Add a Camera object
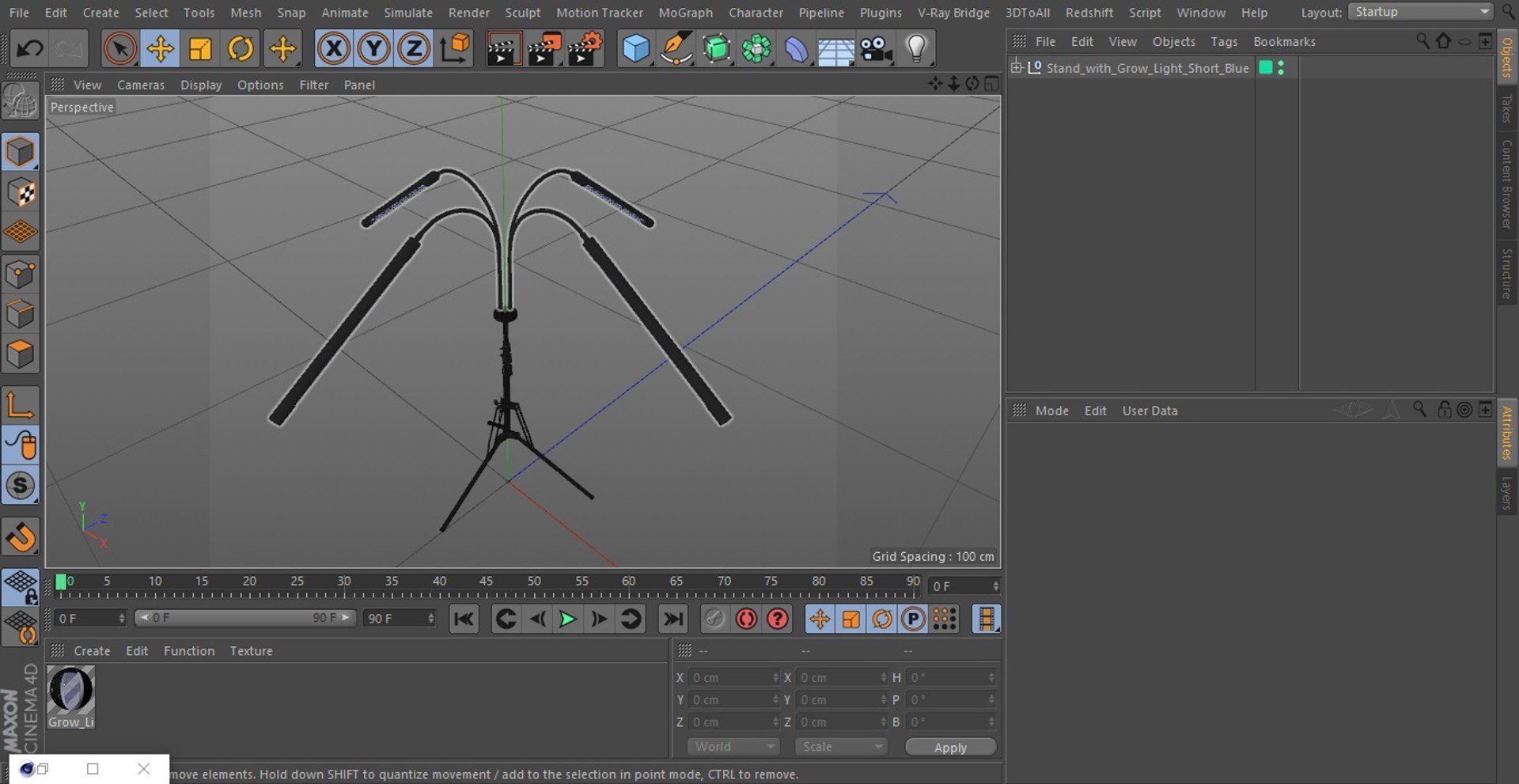The width and height of the screenshot is (1519, 784). point(877,49)
